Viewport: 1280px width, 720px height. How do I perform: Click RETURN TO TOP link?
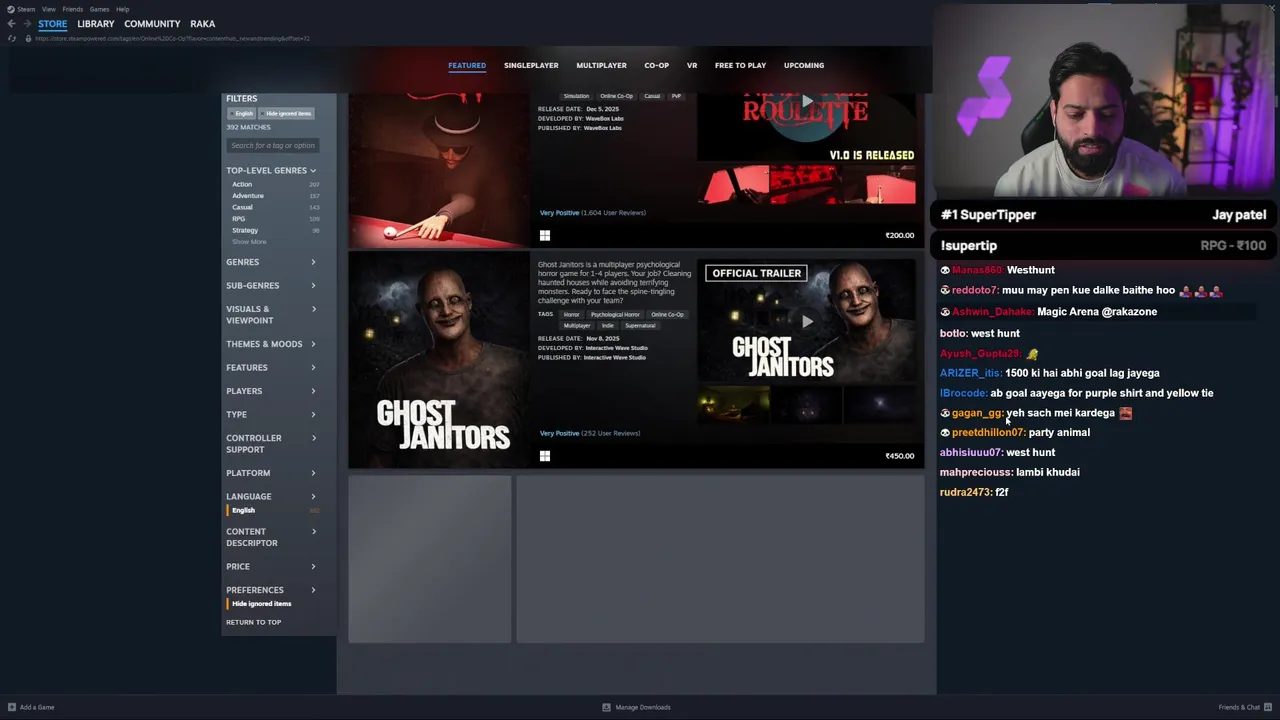pyautogui.click(x=253, y=622)
